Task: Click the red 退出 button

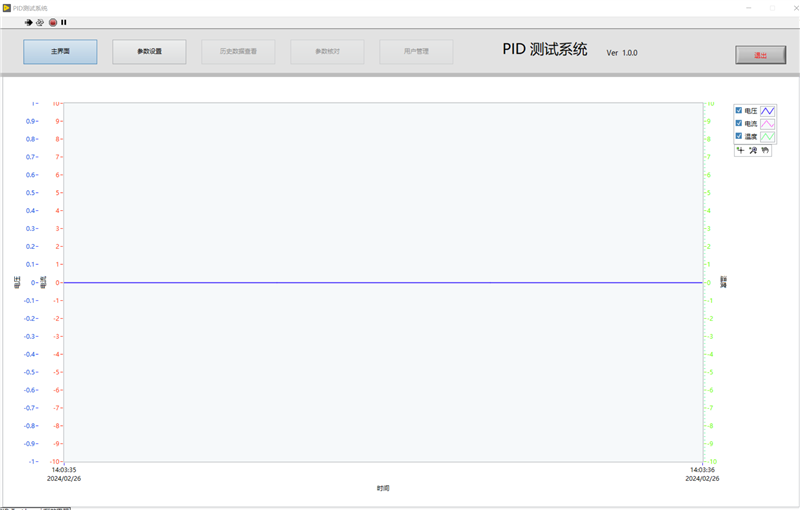Action: click(761, 55)
